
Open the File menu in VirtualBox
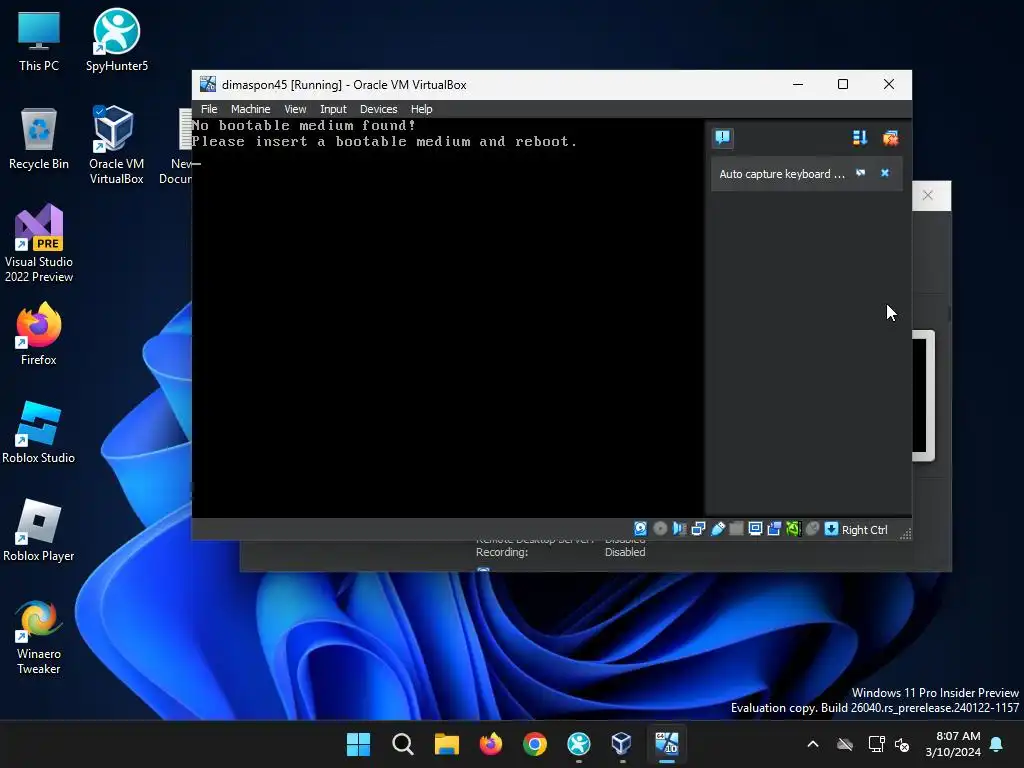pyautogui.click(x=209, y=109)
